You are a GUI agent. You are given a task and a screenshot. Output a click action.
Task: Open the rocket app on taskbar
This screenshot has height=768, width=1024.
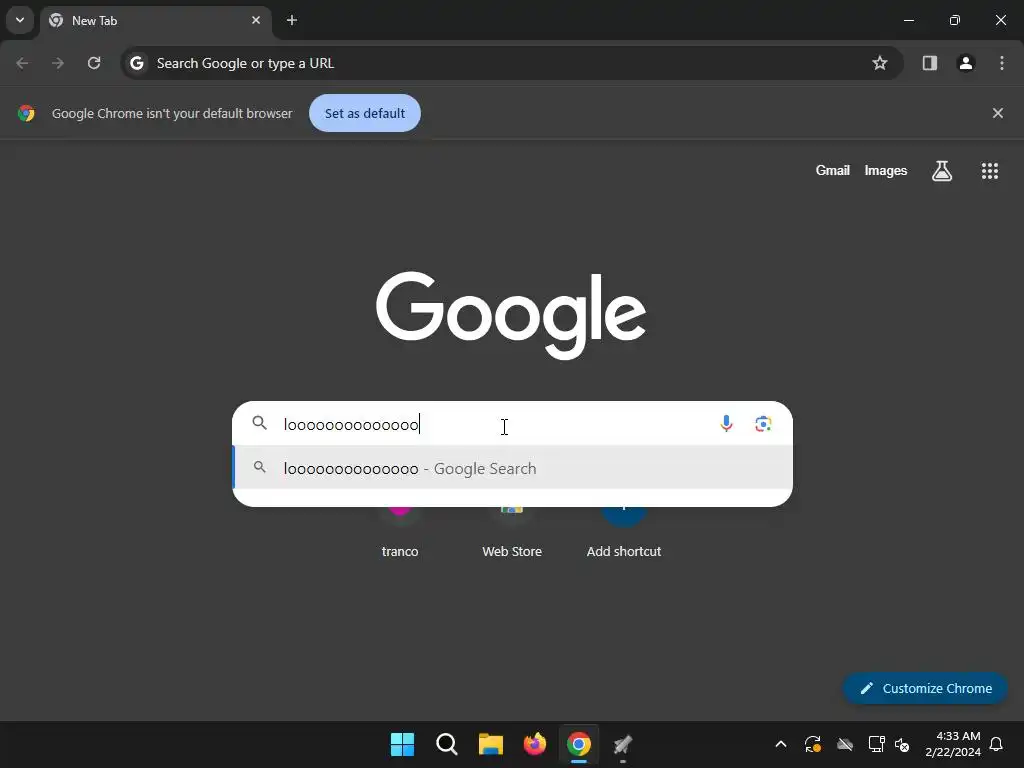623,744
